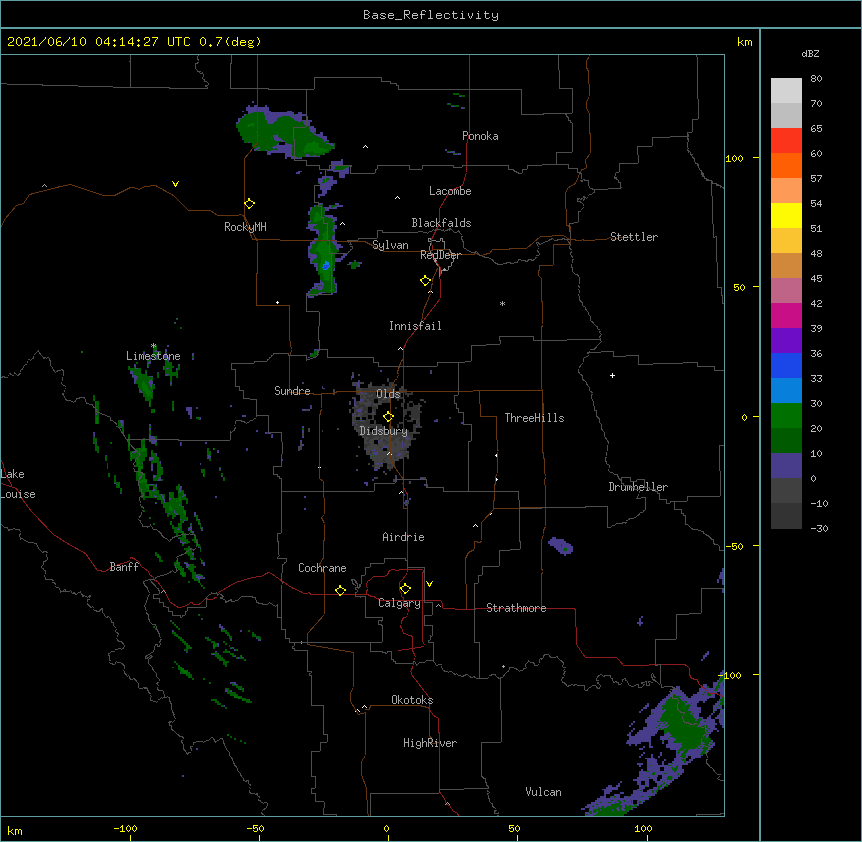This screenshot has width=862, height=842.
Task: Click the Lake Louise map label
Action: click(x=18, y=484)
